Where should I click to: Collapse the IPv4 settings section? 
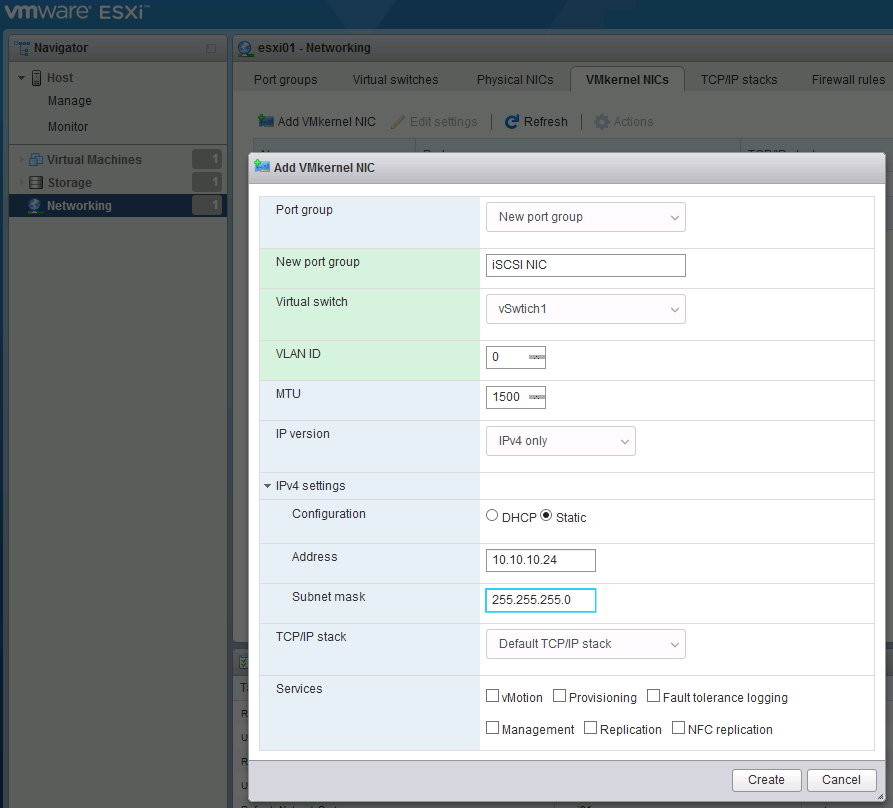(267, 486)
